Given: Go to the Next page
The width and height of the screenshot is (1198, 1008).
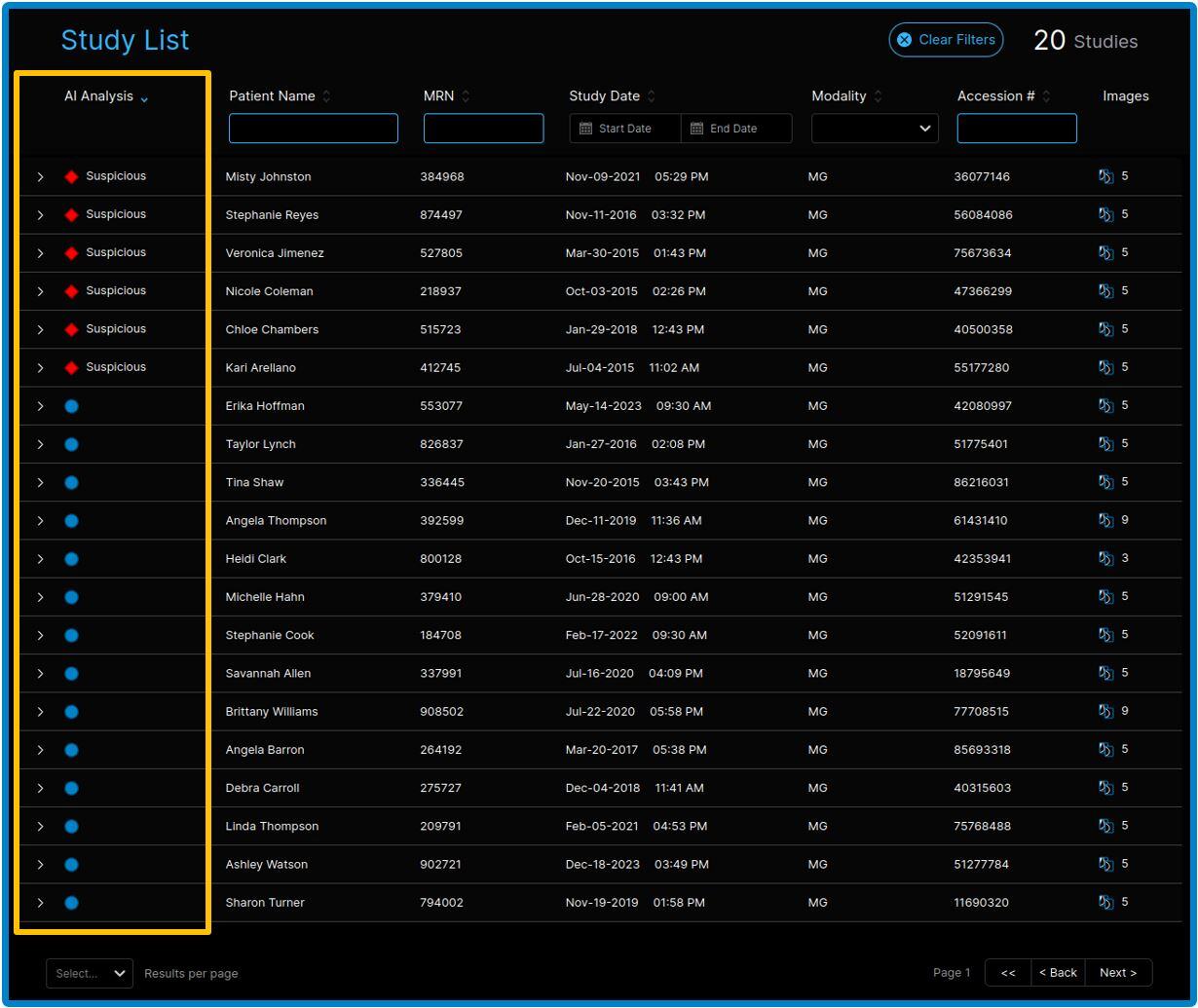Looking at the screenshot, I should 1117,972.
